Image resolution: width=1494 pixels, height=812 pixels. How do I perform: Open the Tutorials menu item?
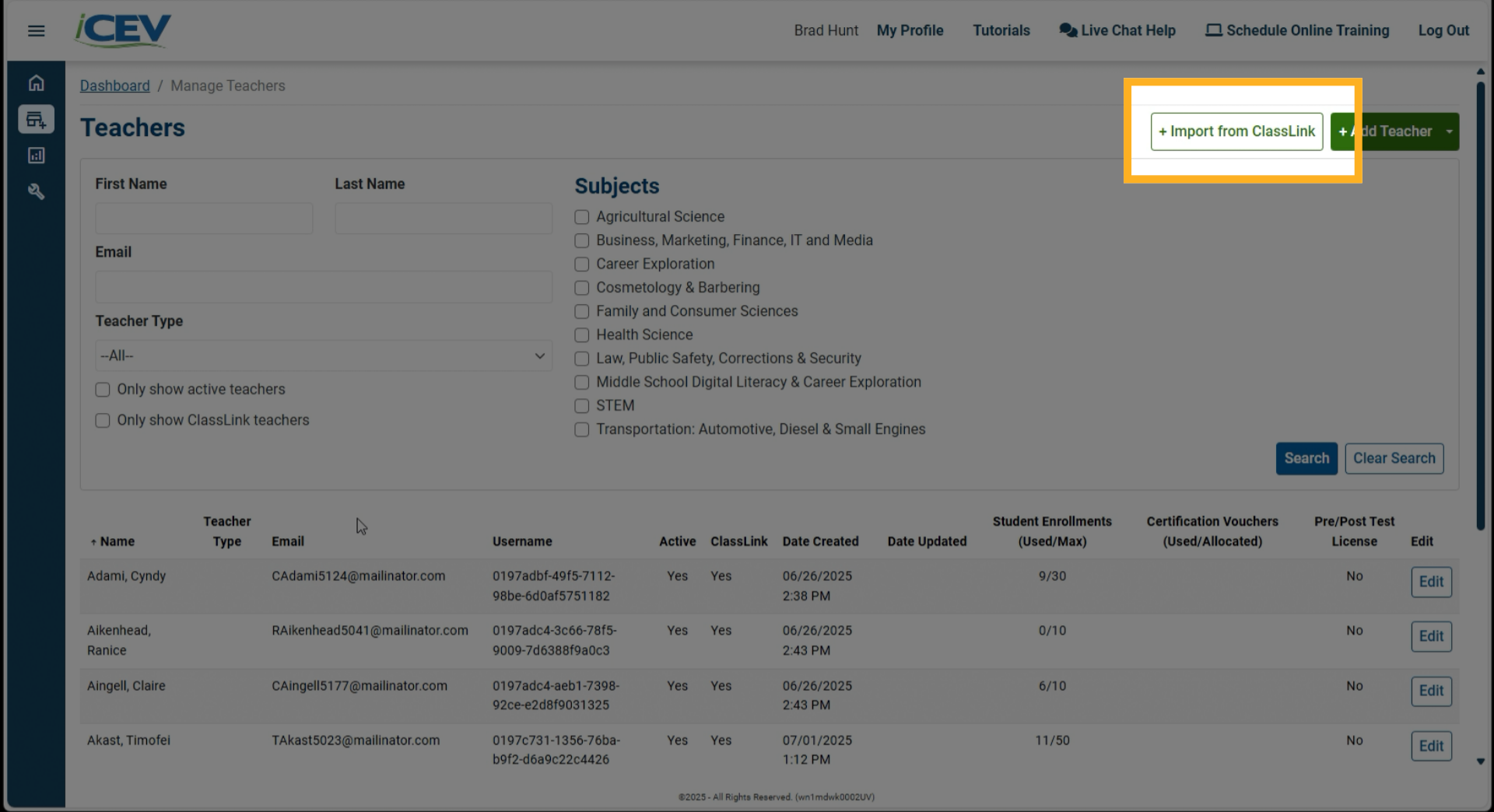(1001, 30)
